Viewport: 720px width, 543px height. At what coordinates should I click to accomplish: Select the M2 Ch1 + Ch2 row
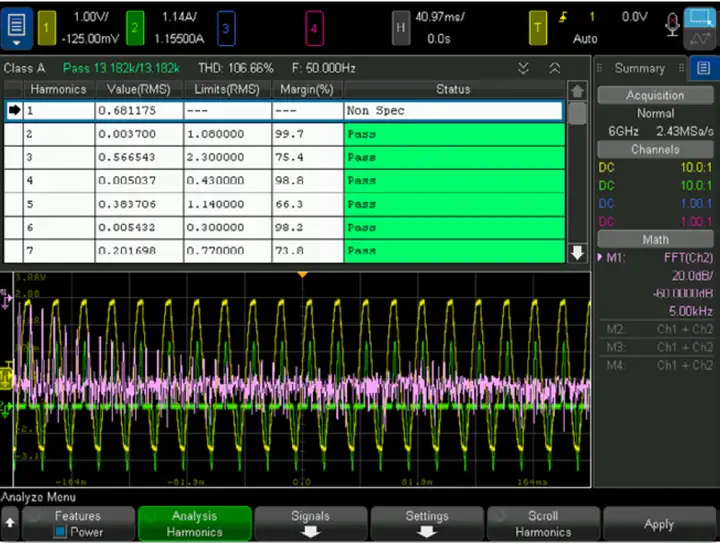(x=656, y=329)
